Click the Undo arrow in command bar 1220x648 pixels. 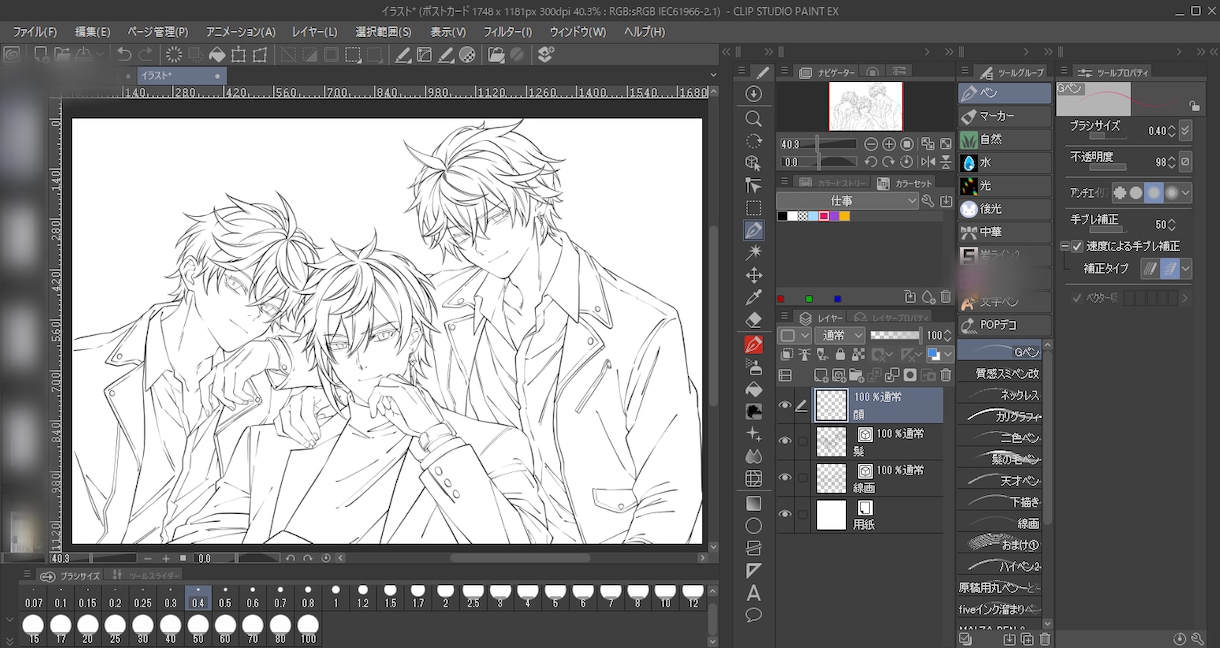[124, 54]
